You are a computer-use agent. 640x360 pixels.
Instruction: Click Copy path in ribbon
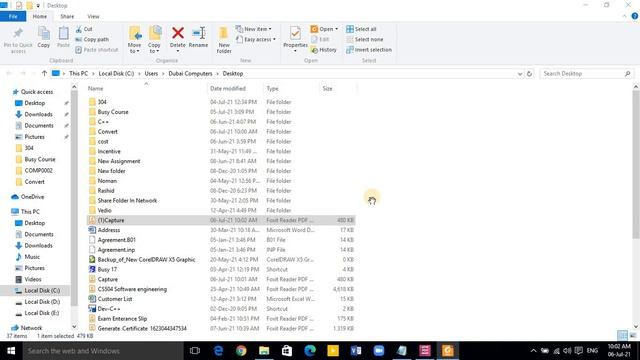point(92,39)
